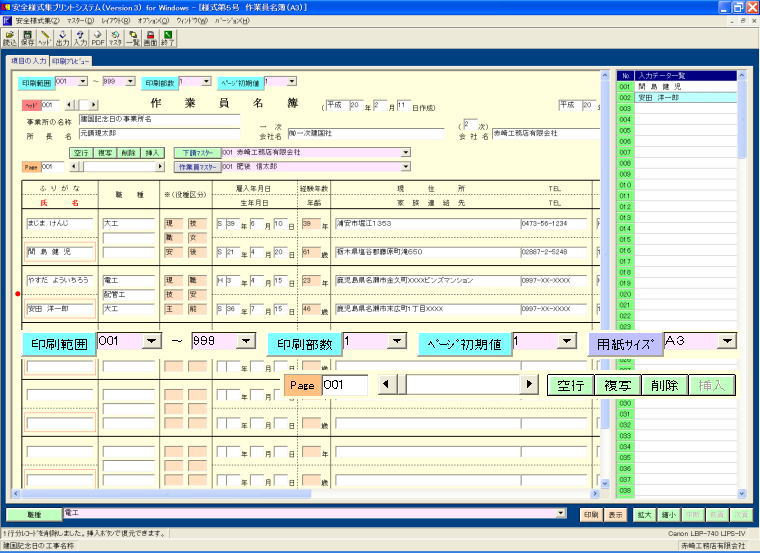Click the 事業所の名称 text field
This screenshot has width=760, height=553.
pos(158,119)
